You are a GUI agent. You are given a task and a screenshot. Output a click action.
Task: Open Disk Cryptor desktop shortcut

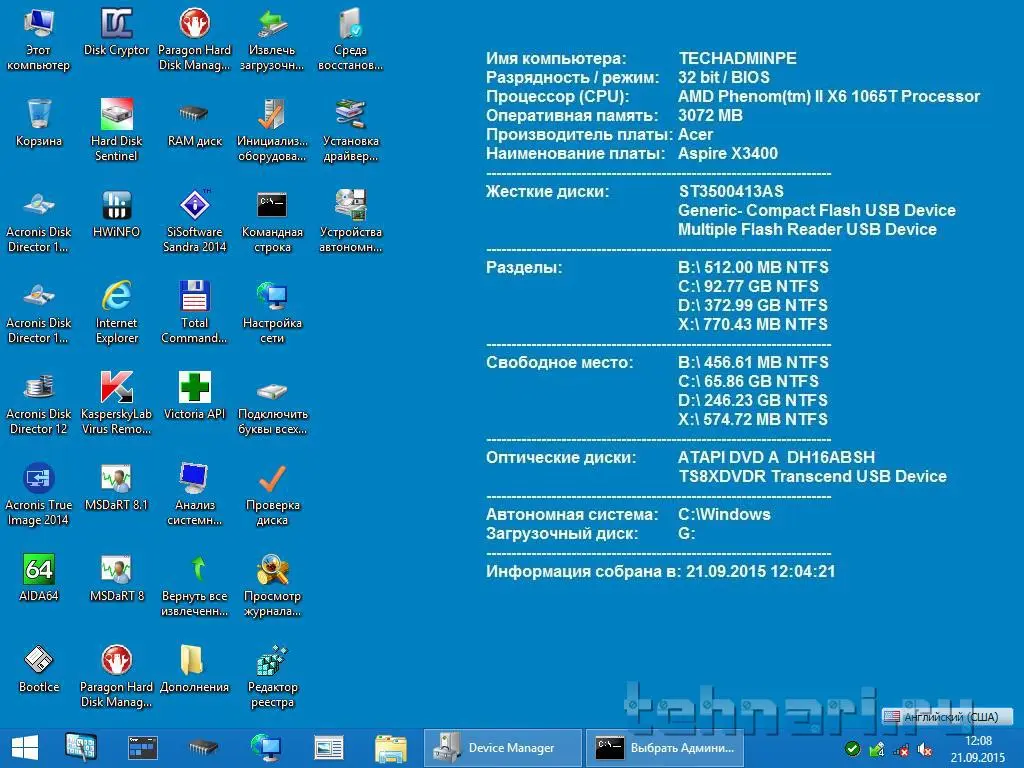116,24
